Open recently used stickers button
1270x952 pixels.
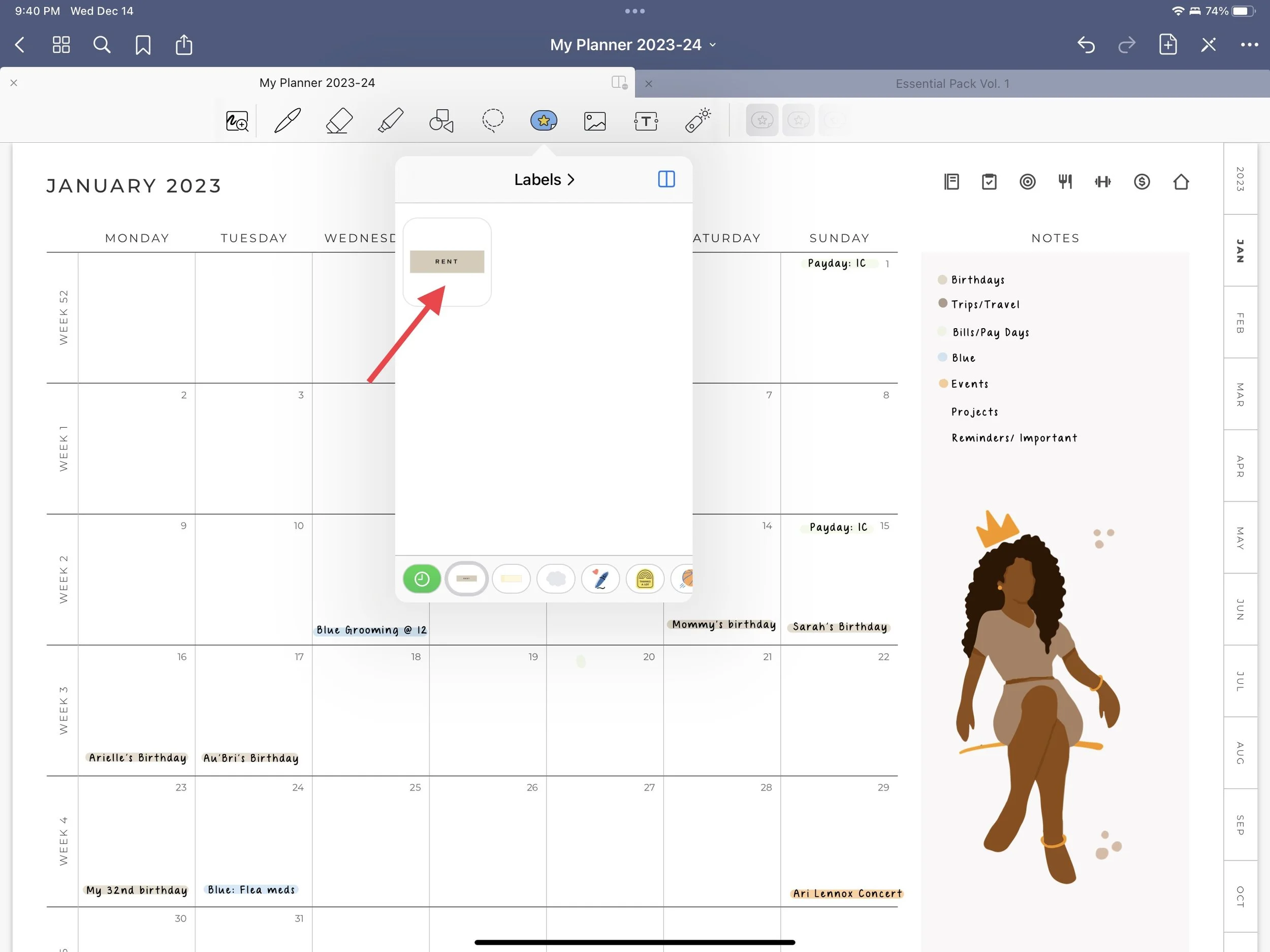[x=422, y=579]
